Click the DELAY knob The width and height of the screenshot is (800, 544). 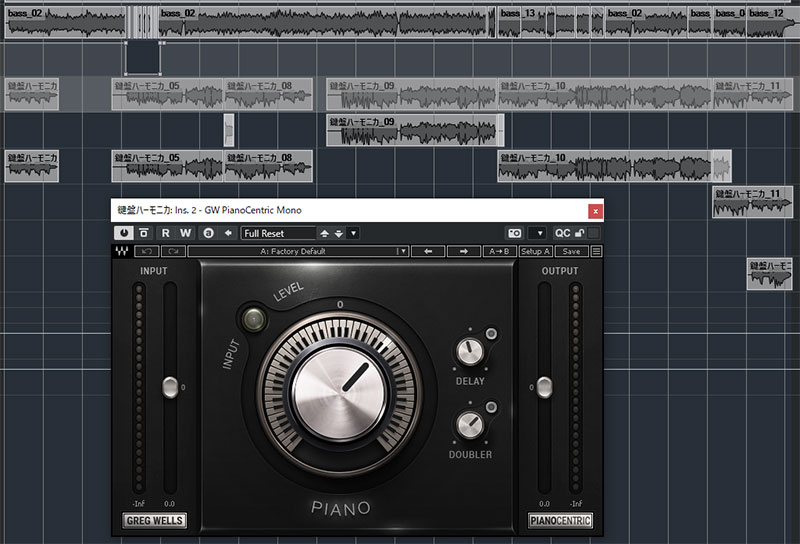pyautogui.click(x=469, y=352)
